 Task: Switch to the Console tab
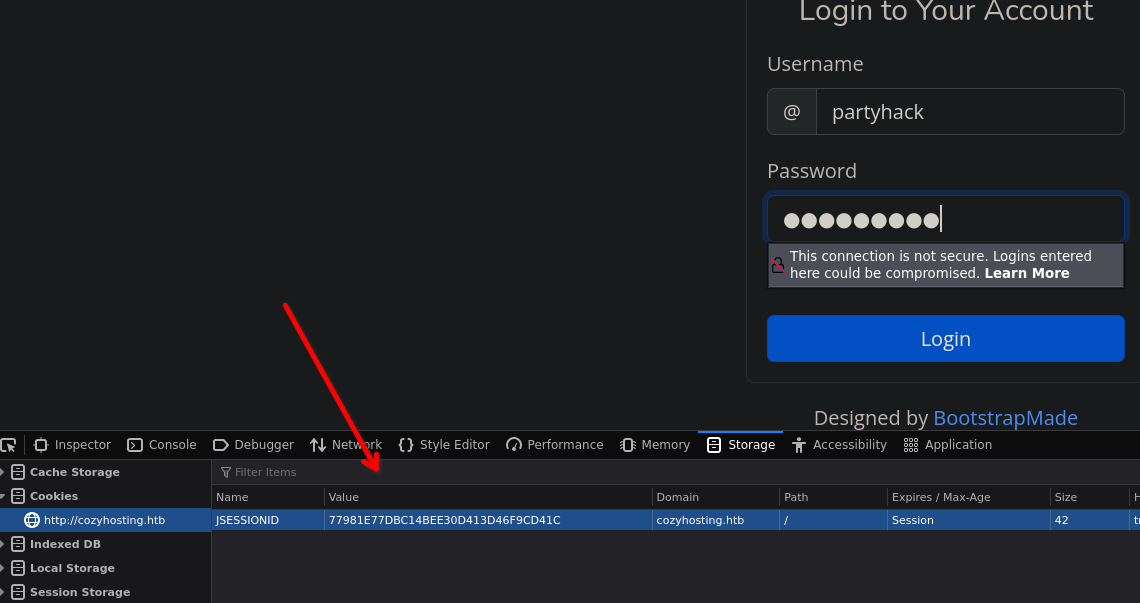162,445
